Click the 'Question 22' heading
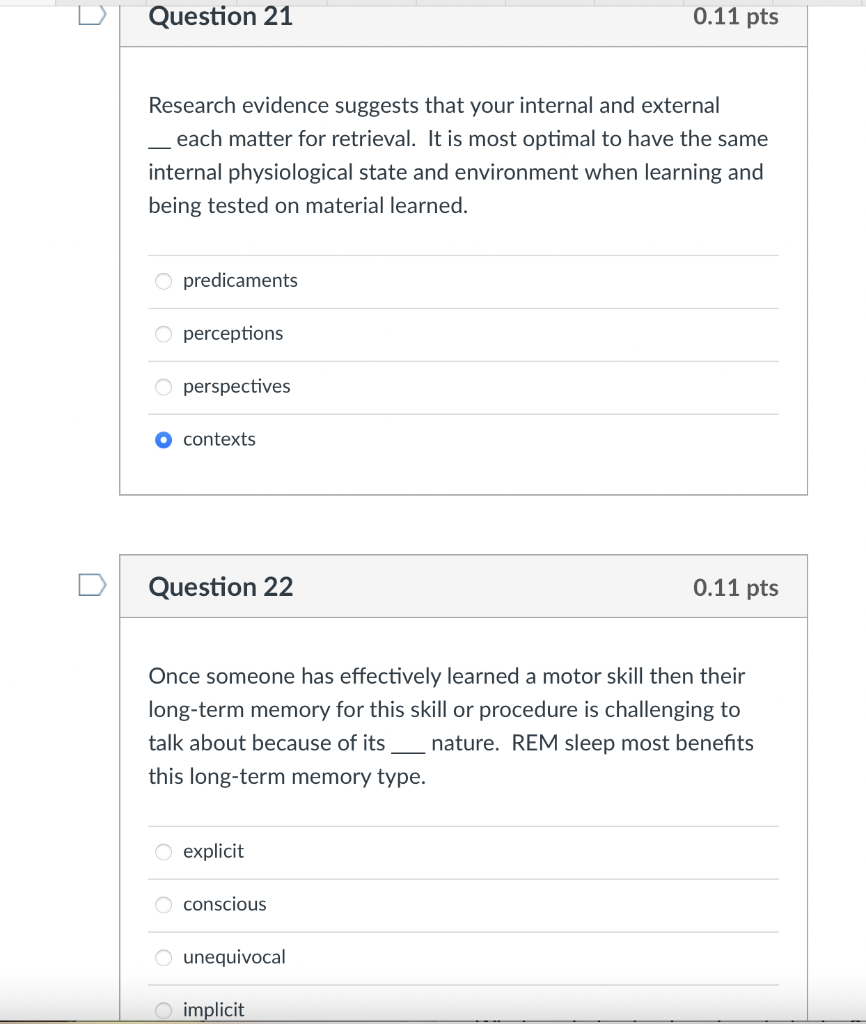 221,587
